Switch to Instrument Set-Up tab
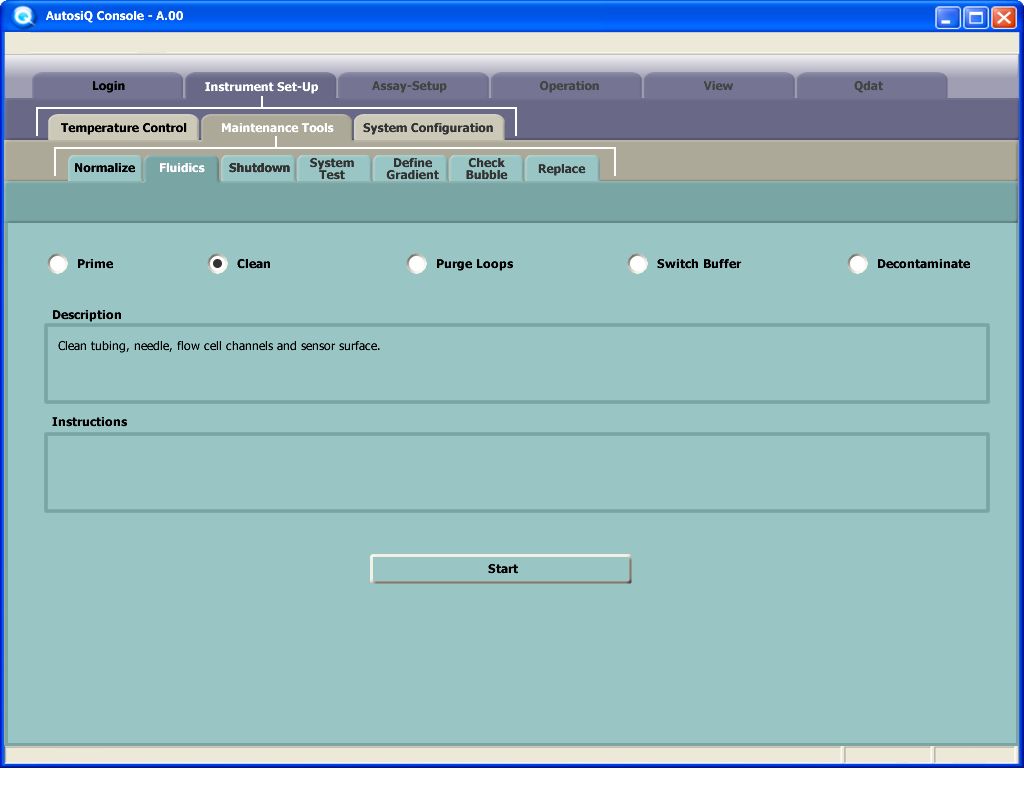The width and height of the screenshot is (1024, 786). click(x=261, y=86)
